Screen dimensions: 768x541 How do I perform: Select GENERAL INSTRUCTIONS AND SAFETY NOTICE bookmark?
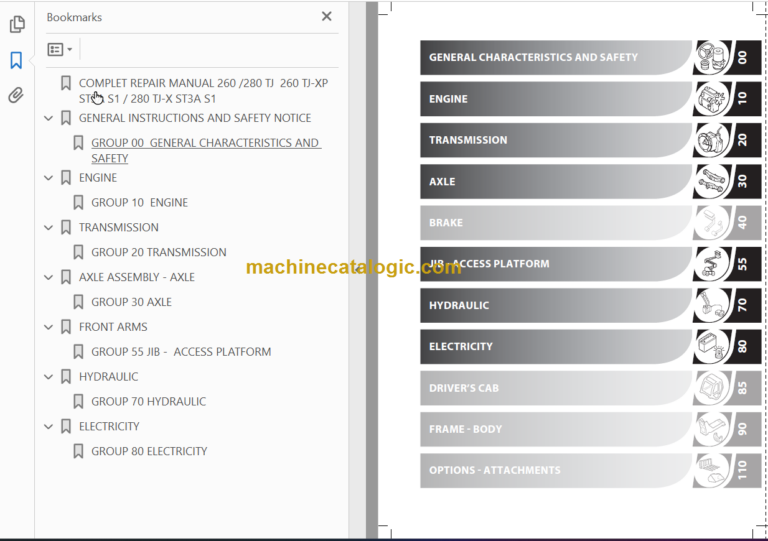coord(195,118)
